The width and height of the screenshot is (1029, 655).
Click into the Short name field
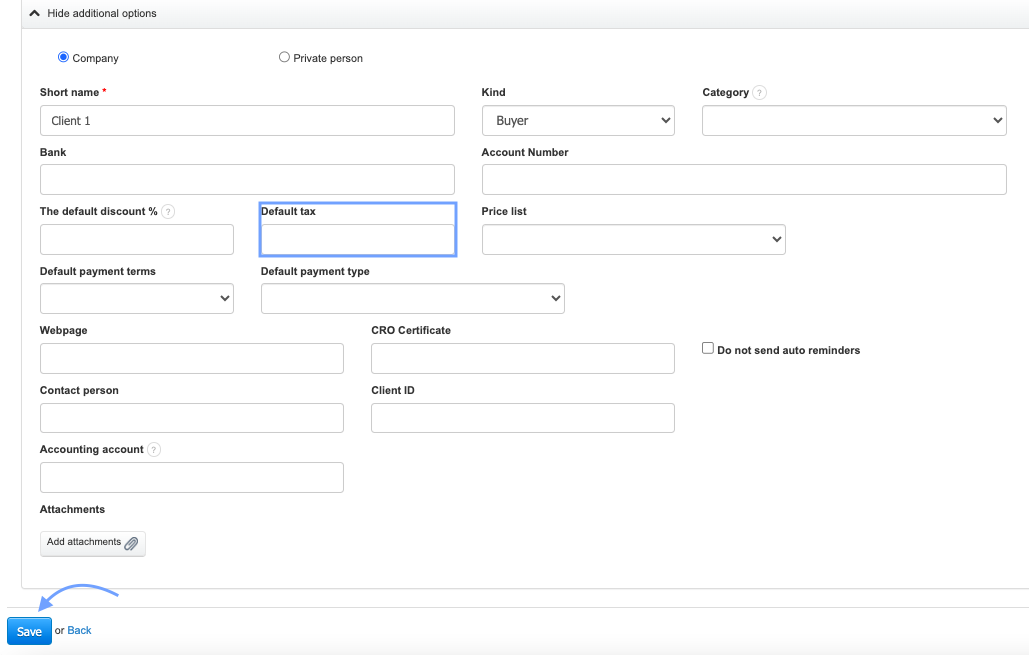coord(247,121)
